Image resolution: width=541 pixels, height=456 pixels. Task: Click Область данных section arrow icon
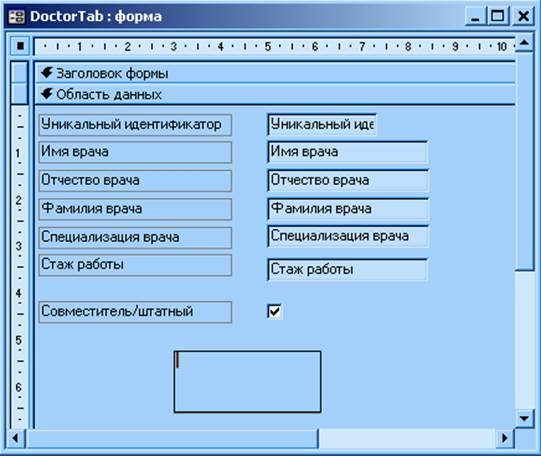click(47, 93)
